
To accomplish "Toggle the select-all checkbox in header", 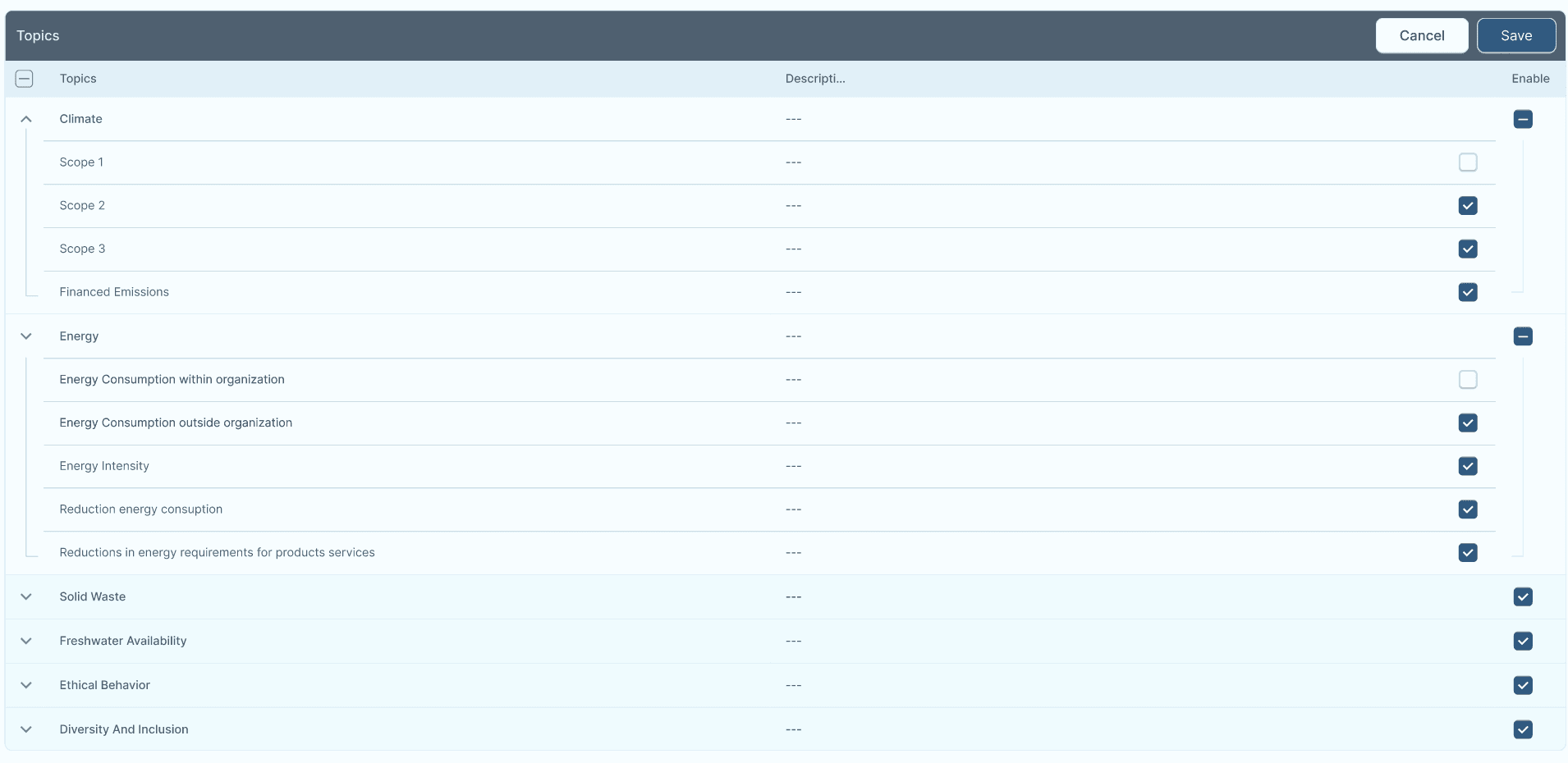I will coord(25,79).
